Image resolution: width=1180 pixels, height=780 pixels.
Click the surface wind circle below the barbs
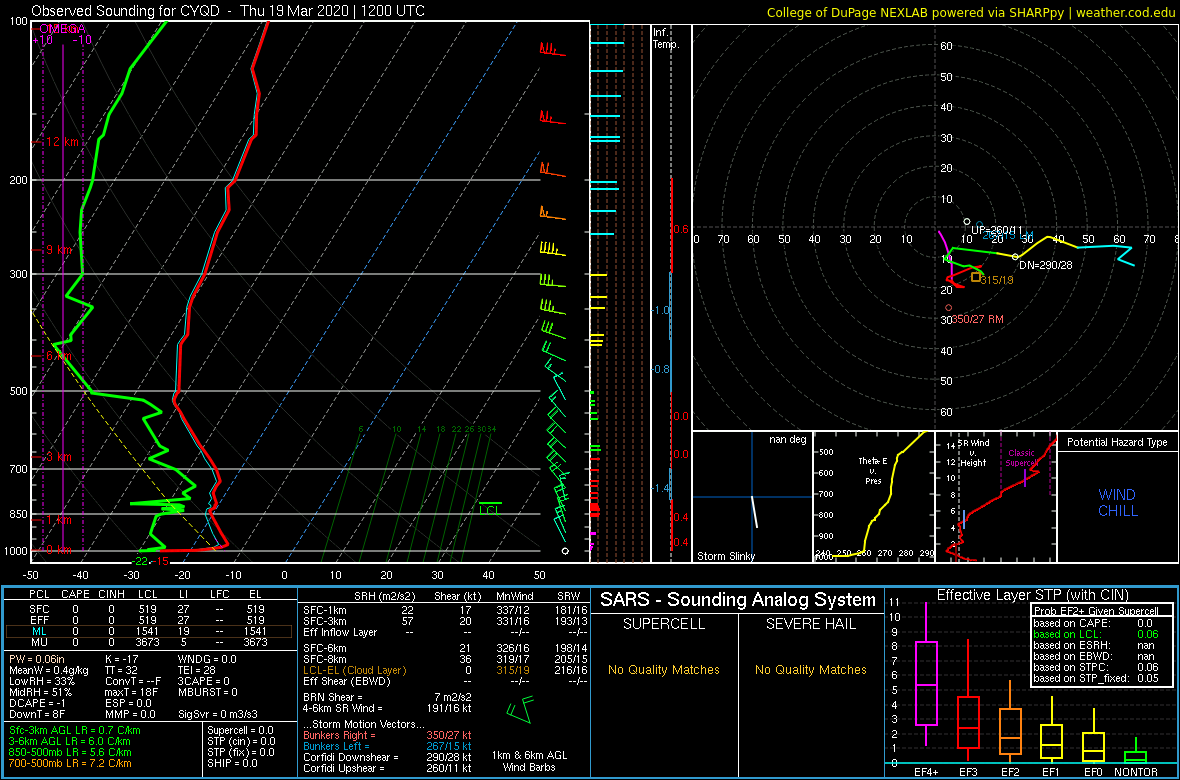pos(565,551)
